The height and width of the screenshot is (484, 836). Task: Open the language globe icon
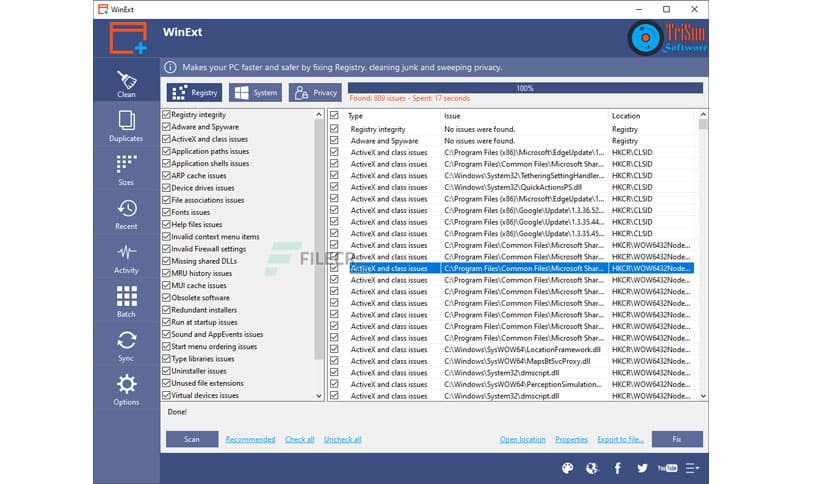pyautogui.click(x=592, y=468)
